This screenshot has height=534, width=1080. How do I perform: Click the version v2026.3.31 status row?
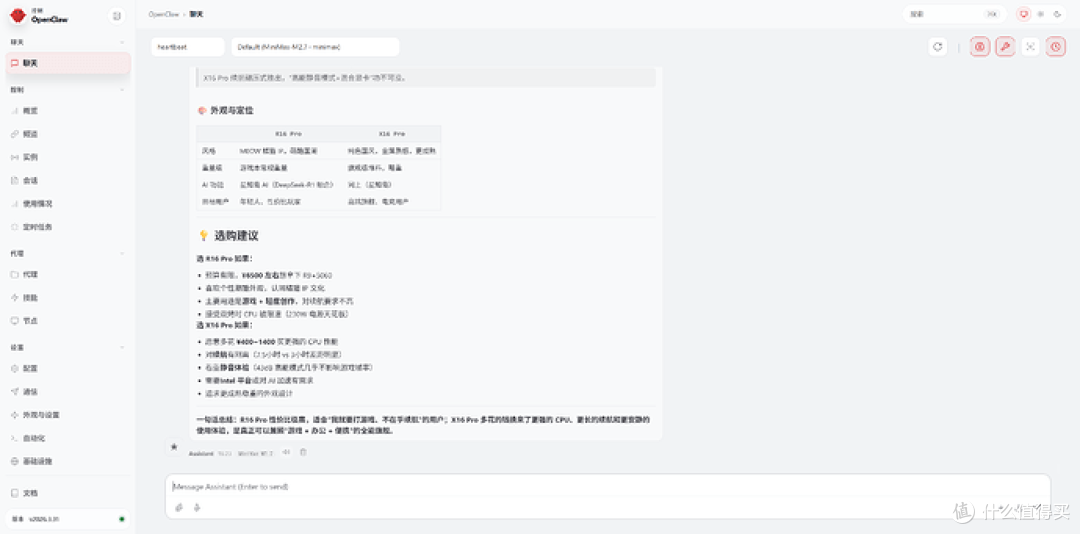pos(68,519)
